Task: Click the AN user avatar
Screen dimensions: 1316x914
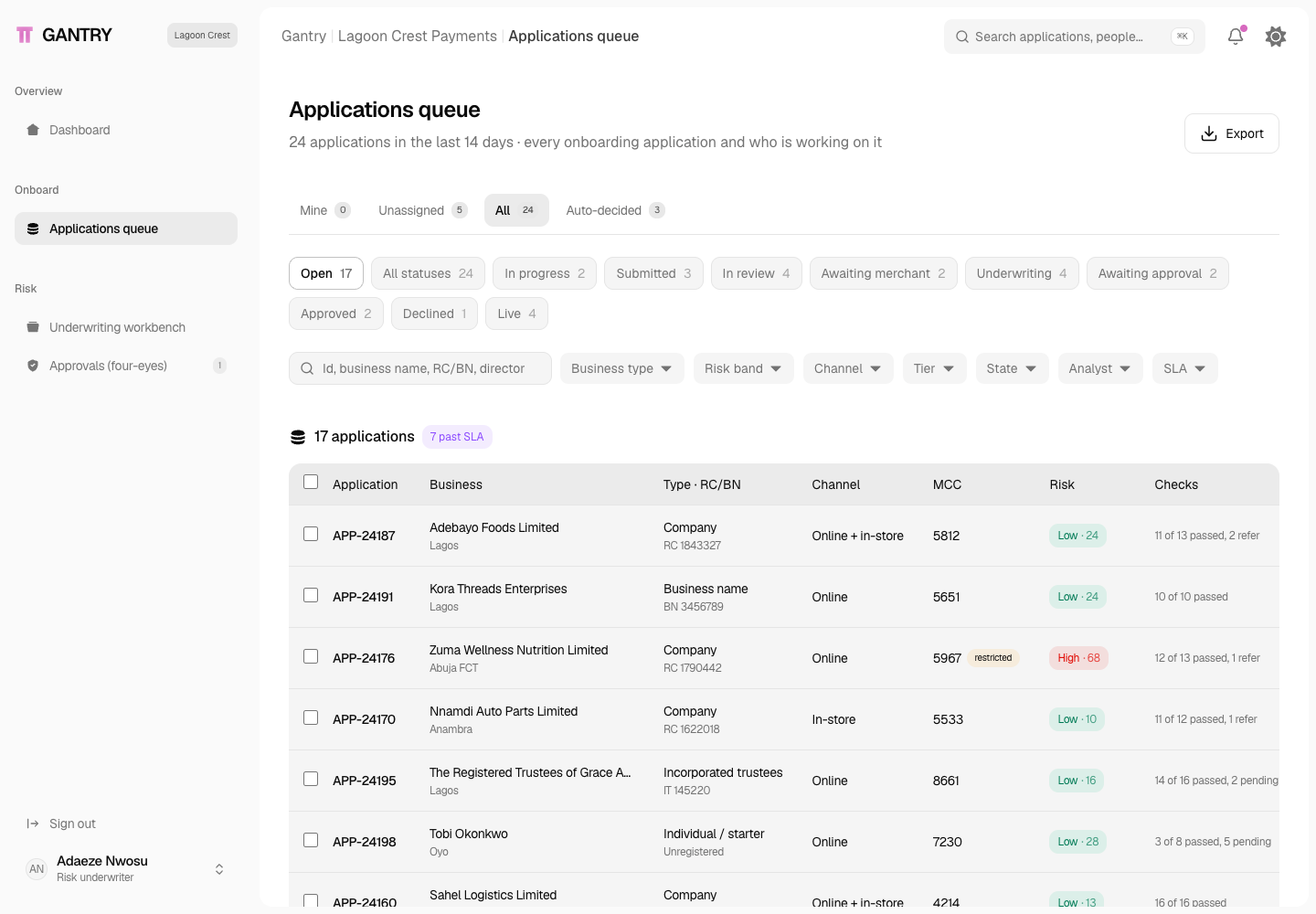Action: click(x=37, y=869)
